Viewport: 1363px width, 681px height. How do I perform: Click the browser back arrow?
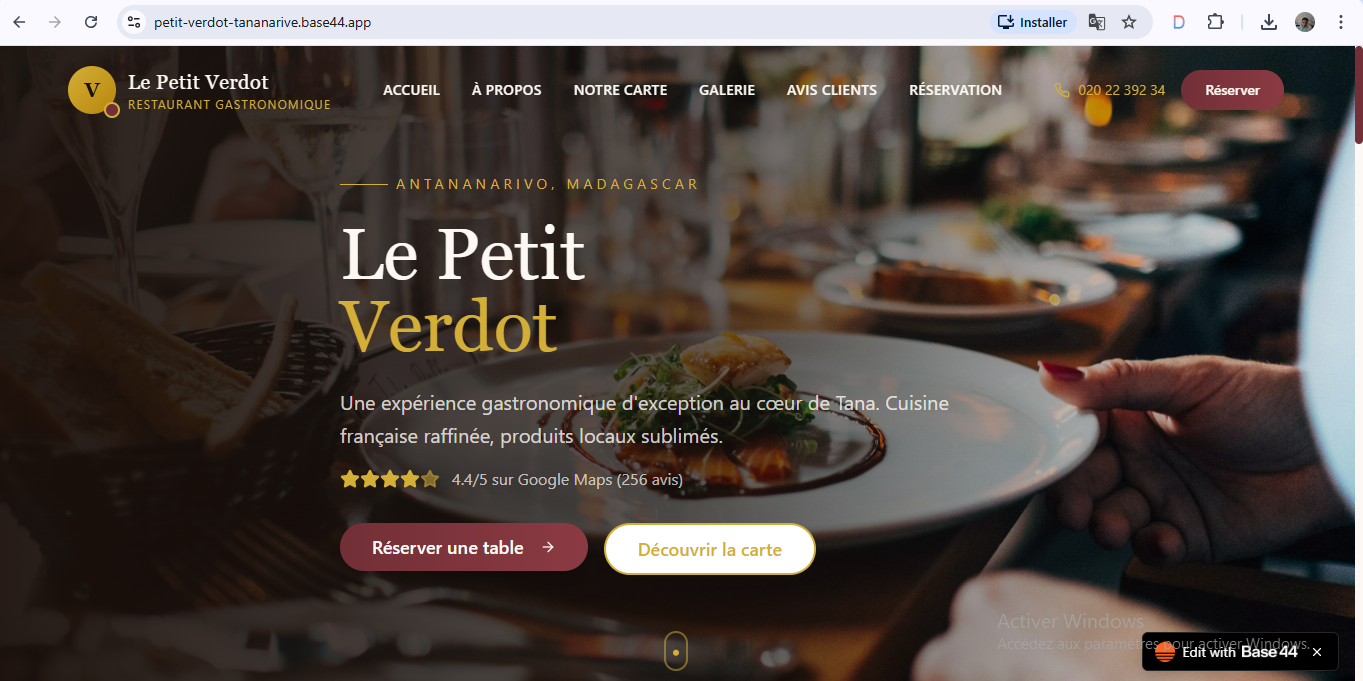point(19,22)
